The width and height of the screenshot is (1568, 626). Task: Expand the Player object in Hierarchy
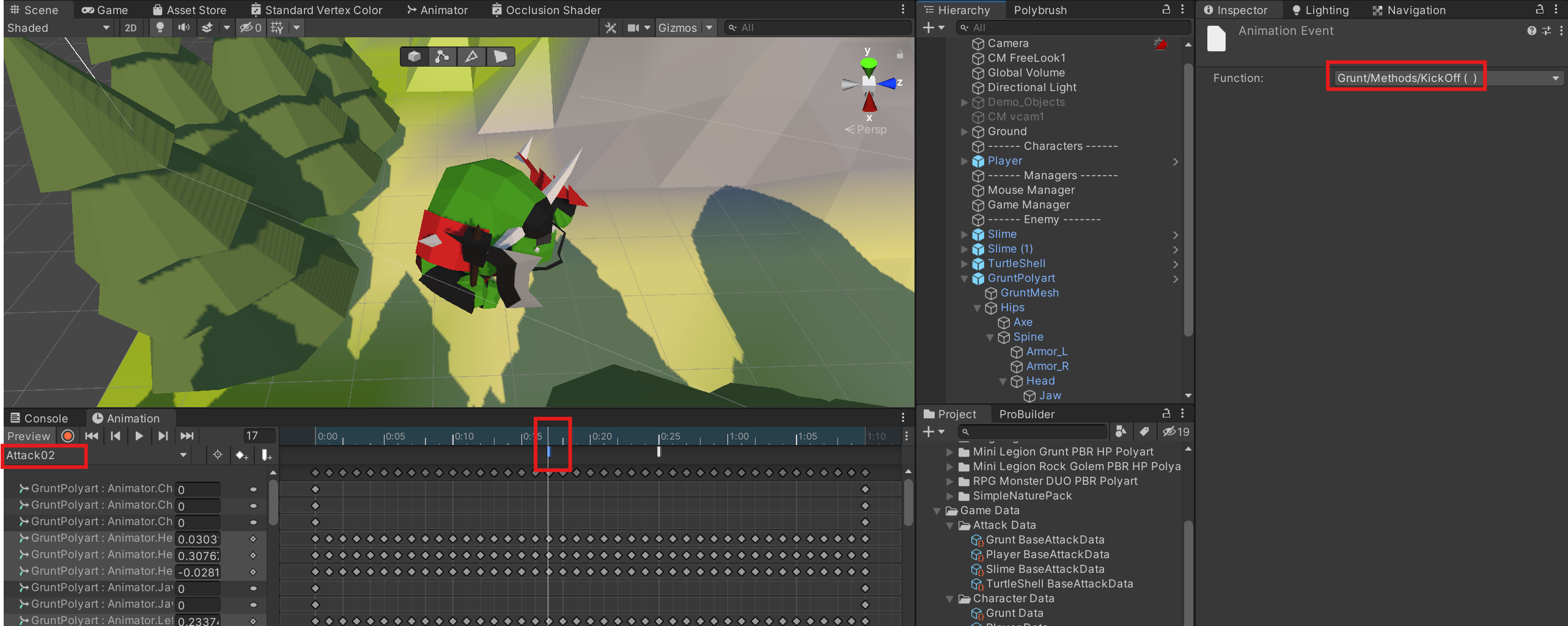pyautogui.click(x=964, y=161)
